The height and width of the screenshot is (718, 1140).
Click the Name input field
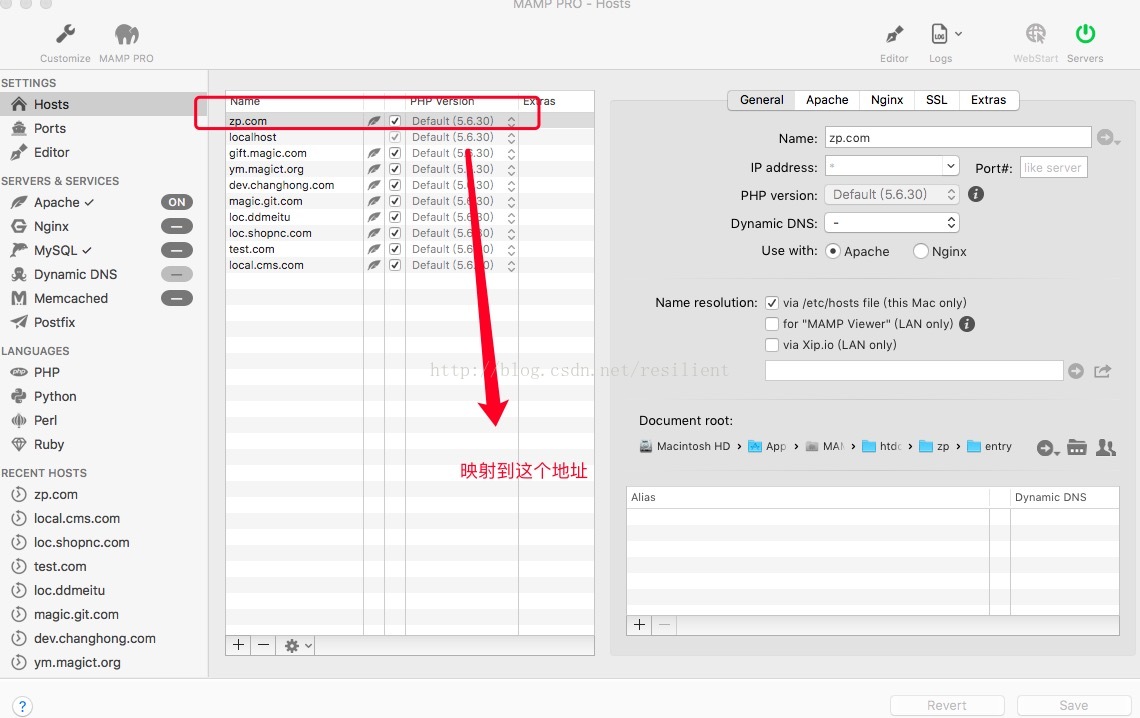tap(958, 137)
